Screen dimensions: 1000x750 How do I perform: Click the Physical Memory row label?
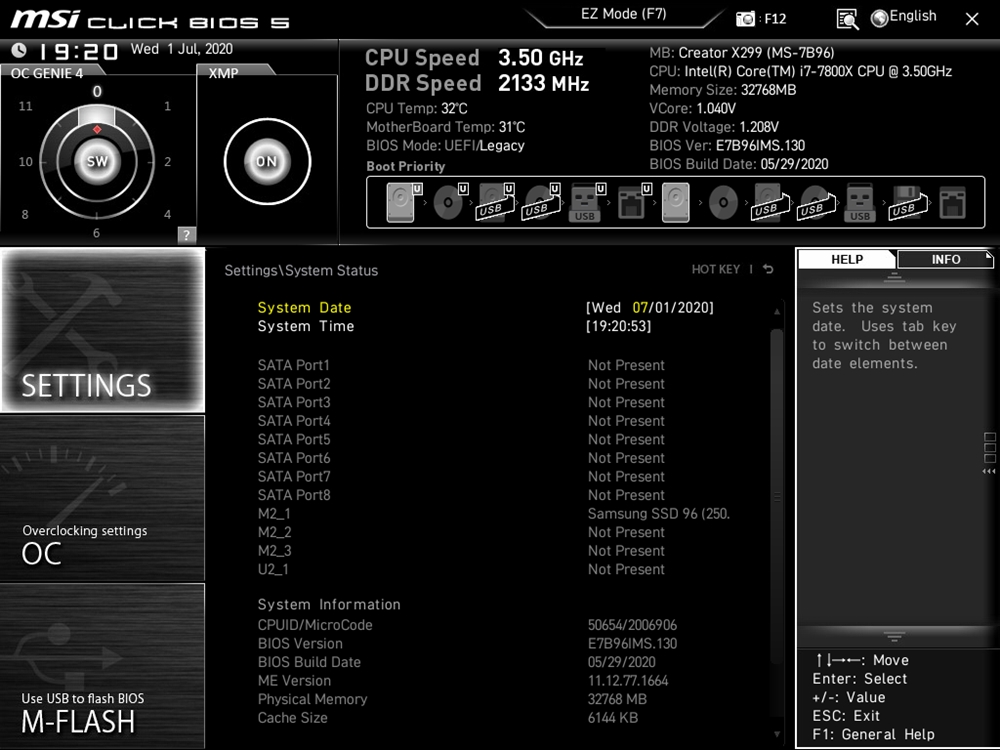coord(312,699)
